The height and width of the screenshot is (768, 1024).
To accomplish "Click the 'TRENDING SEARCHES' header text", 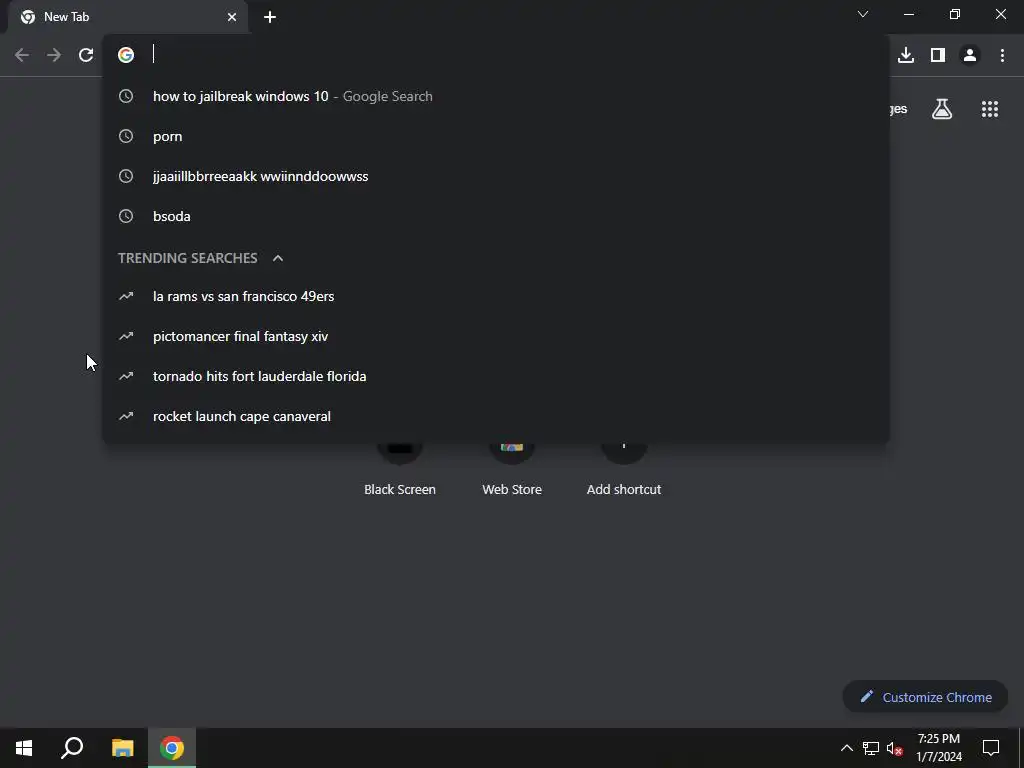I will click(x=187, y=258).
